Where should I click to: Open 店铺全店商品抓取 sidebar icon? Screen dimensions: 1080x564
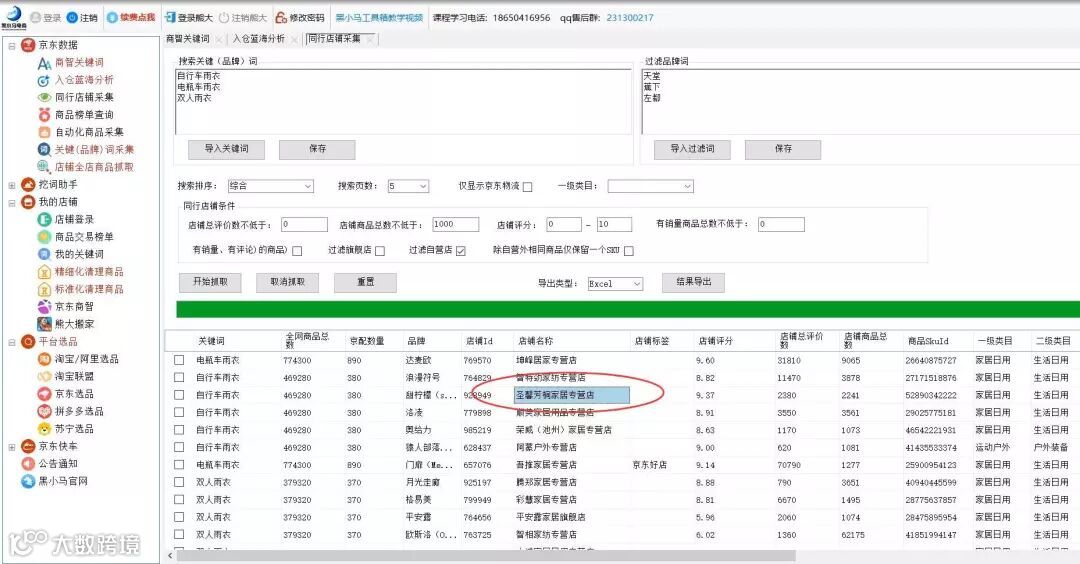pyautogui.click(x=44, y=167)
